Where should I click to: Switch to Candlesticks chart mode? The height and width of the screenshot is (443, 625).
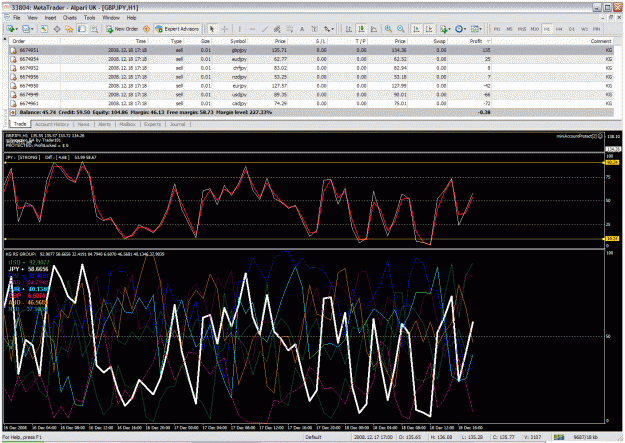coord(361,29)
